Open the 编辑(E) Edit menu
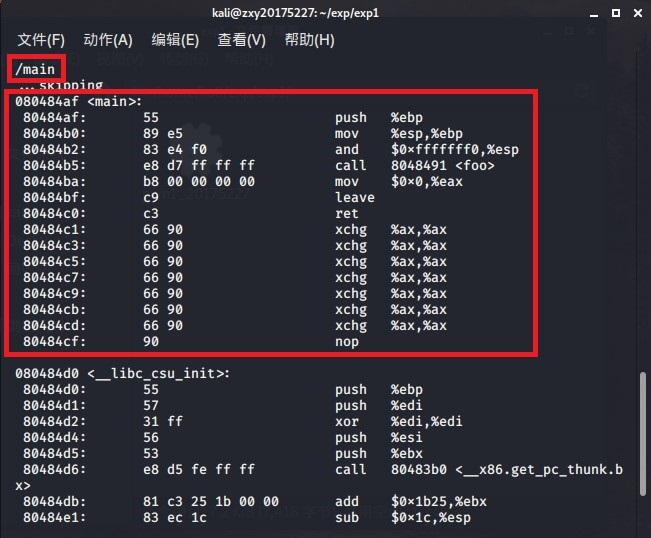The width and height of the screenshot is (651, 538). click(x=175, y=40)
